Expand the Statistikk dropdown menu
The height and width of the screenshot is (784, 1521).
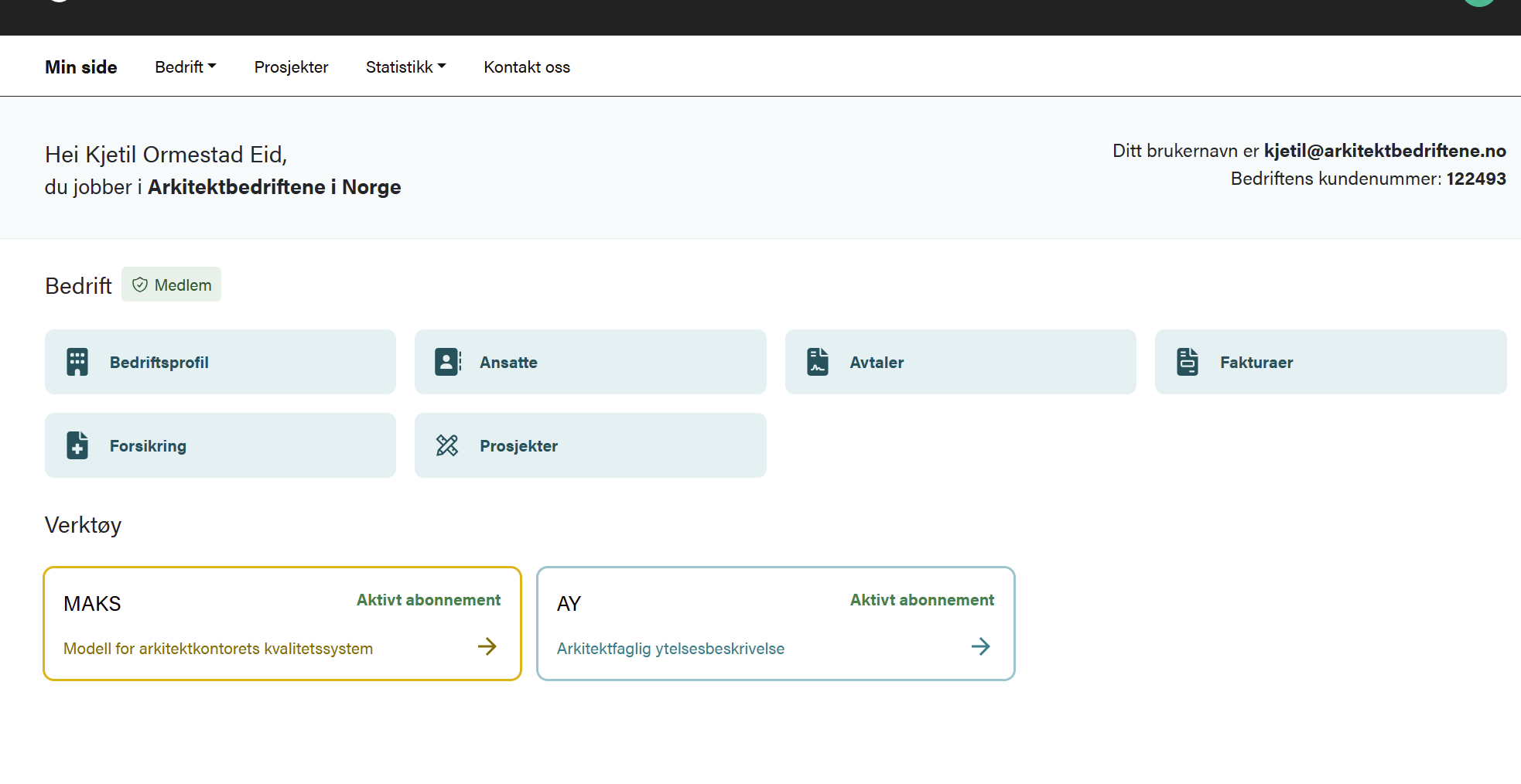pyautogui.click(x=406, y=67)
